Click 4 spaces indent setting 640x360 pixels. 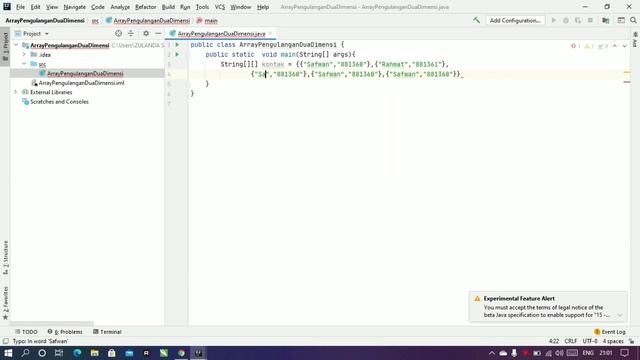pos(613,341)
